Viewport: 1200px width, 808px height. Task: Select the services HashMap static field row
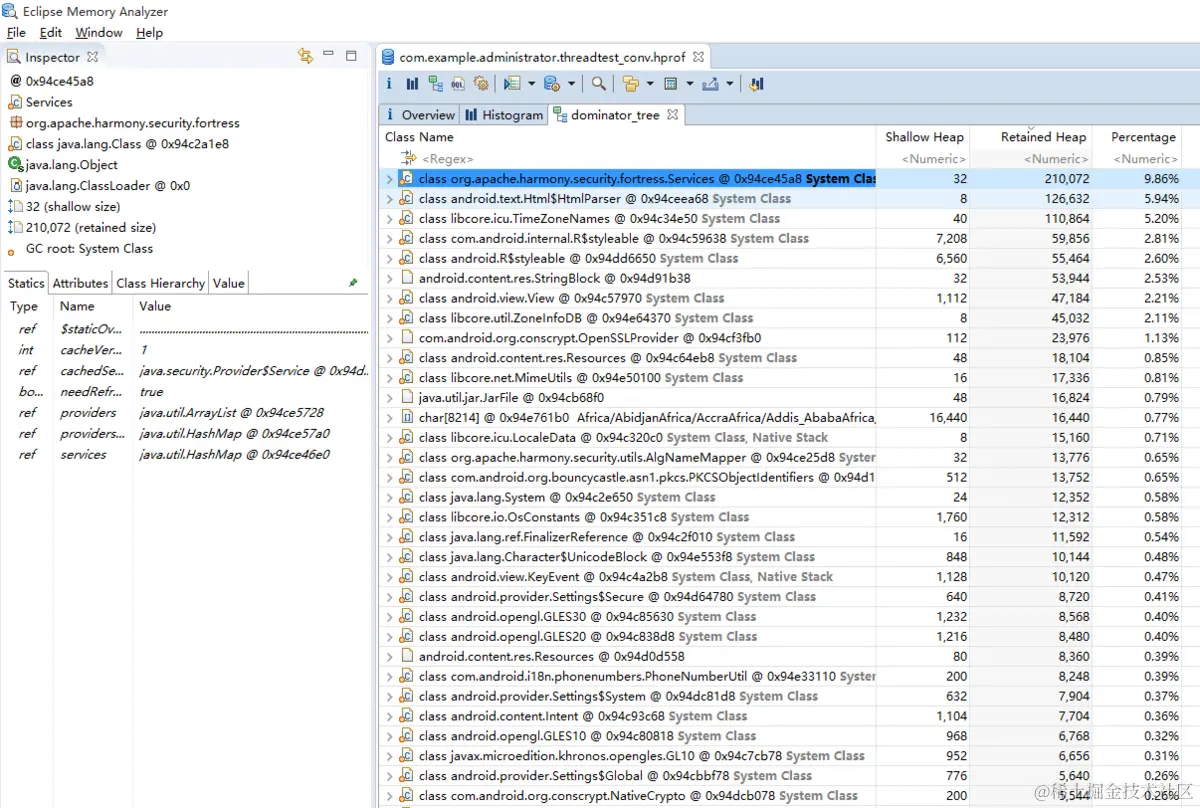(186, 455)
